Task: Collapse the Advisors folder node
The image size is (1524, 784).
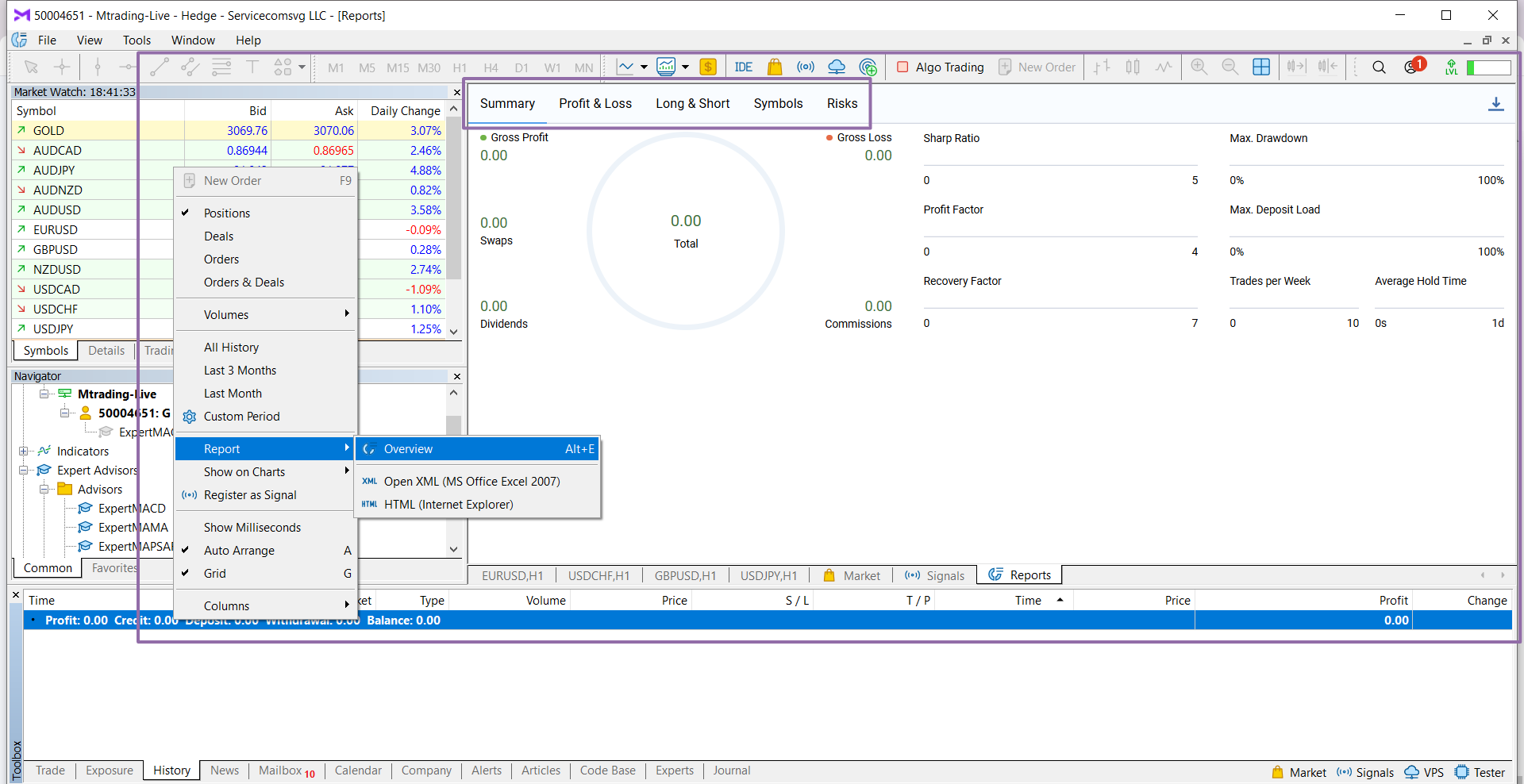Action: pos(44,489)
